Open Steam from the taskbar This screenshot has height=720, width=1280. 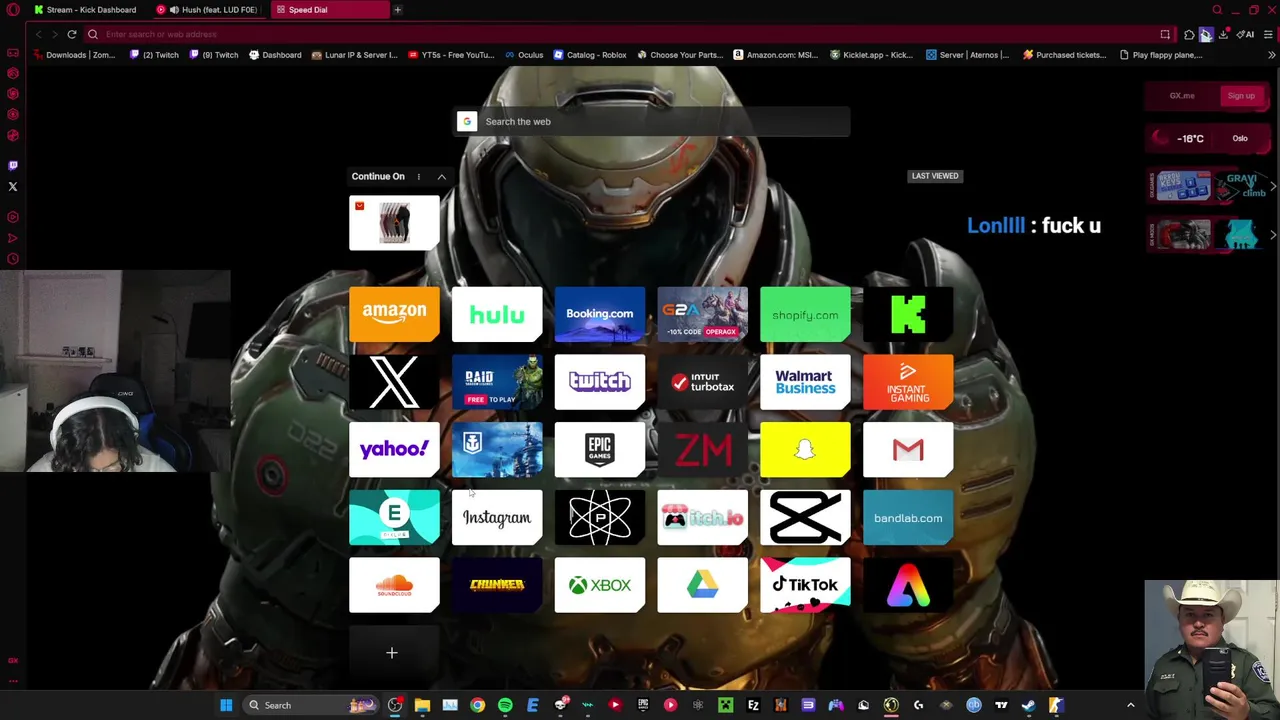coord(1028,705)
